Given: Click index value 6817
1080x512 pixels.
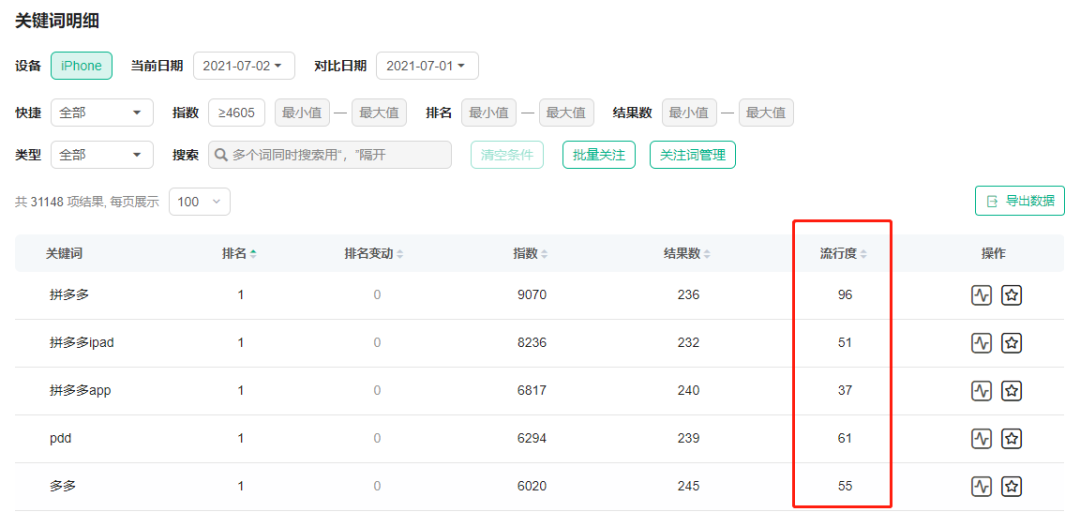Looking at the screenshot, I should point(532,391).
